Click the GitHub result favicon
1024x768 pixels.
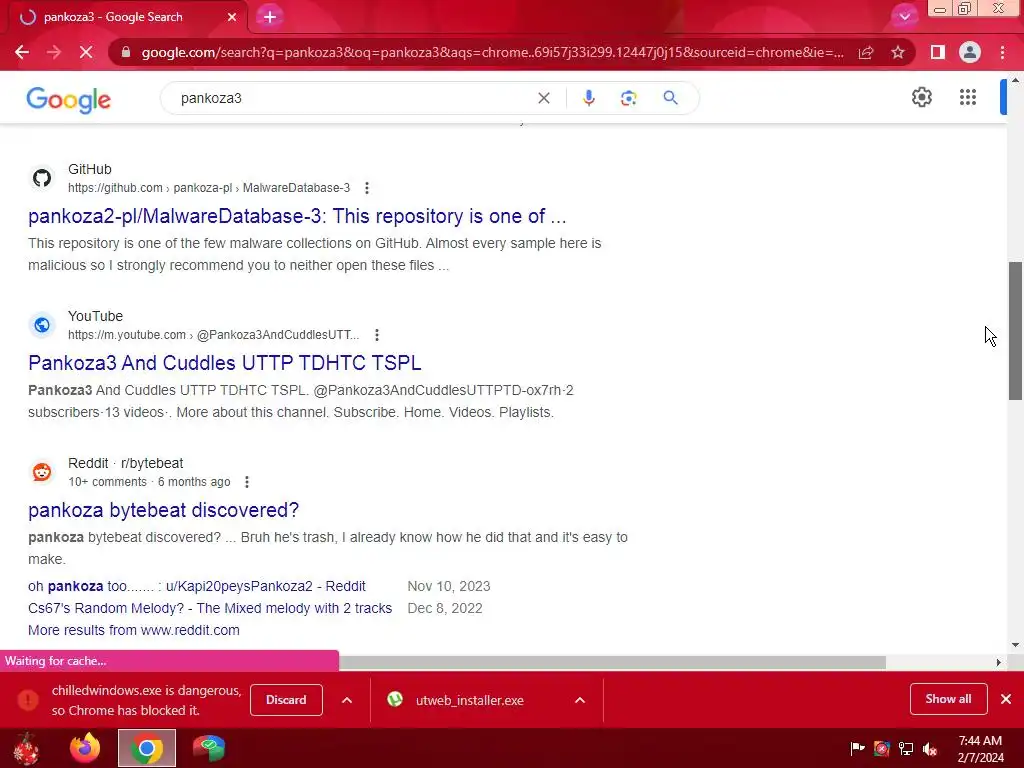coord(42,178)
